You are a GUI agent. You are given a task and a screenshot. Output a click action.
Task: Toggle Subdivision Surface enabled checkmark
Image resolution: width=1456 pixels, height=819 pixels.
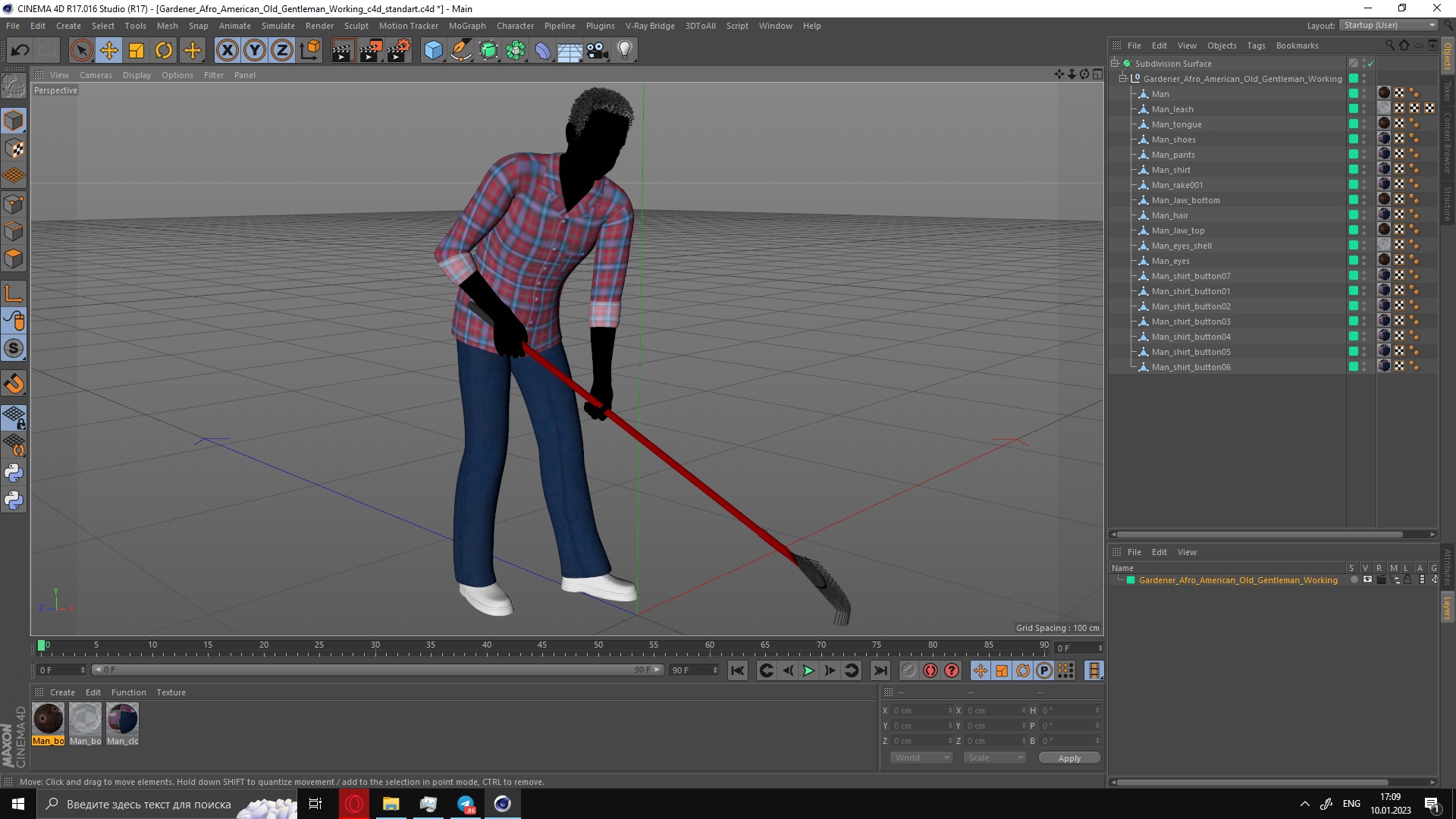click(x=1371, y=64)
